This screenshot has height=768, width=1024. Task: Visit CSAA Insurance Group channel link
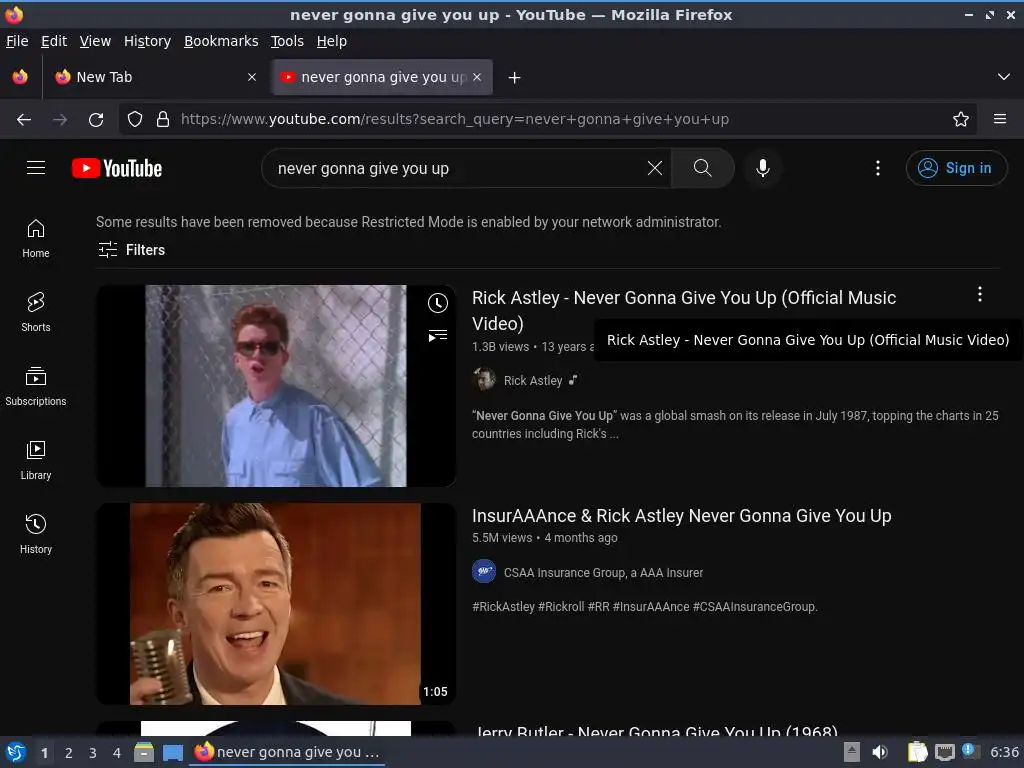(603, 573)
